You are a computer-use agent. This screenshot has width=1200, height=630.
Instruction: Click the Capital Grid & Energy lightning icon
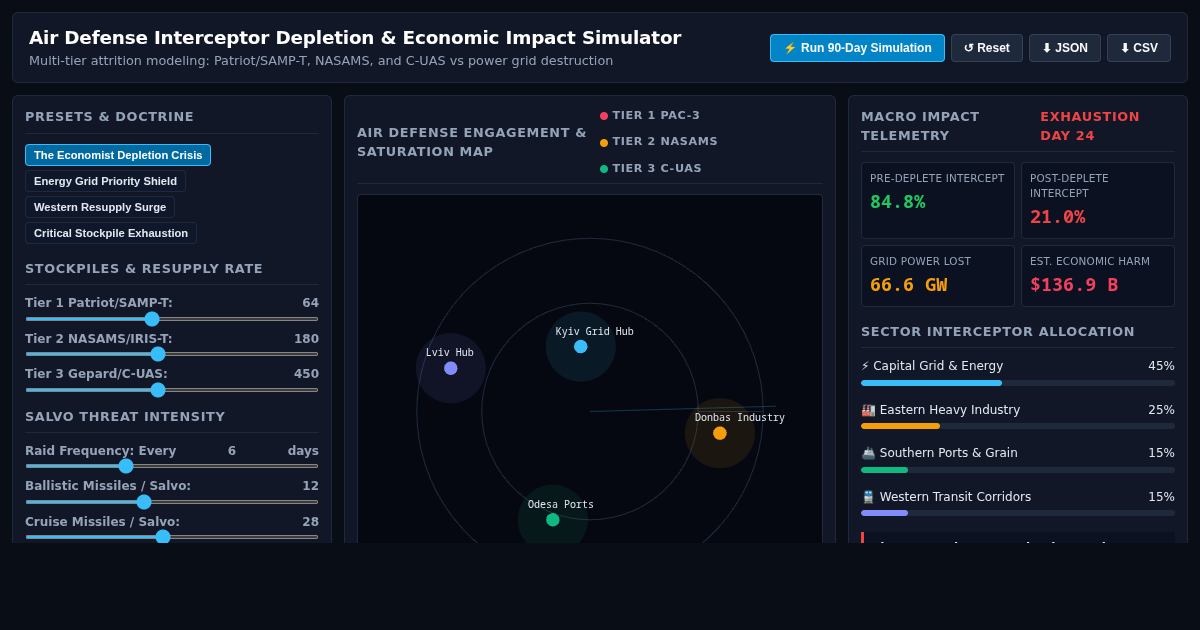[x=865, y=366]
